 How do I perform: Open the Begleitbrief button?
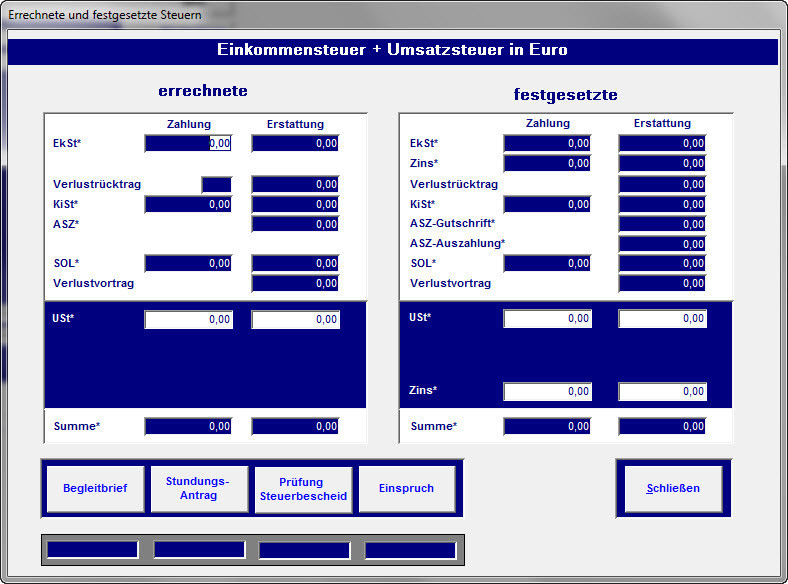(x=95, y=489)
